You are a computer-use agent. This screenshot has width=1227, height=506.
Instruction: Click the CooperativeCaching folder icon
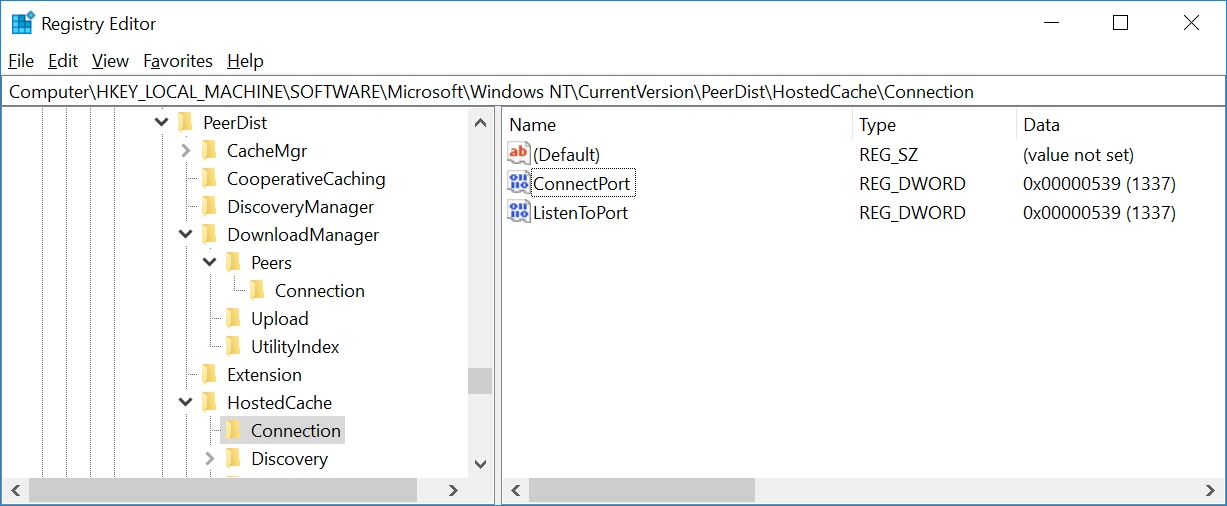point(209,179)
